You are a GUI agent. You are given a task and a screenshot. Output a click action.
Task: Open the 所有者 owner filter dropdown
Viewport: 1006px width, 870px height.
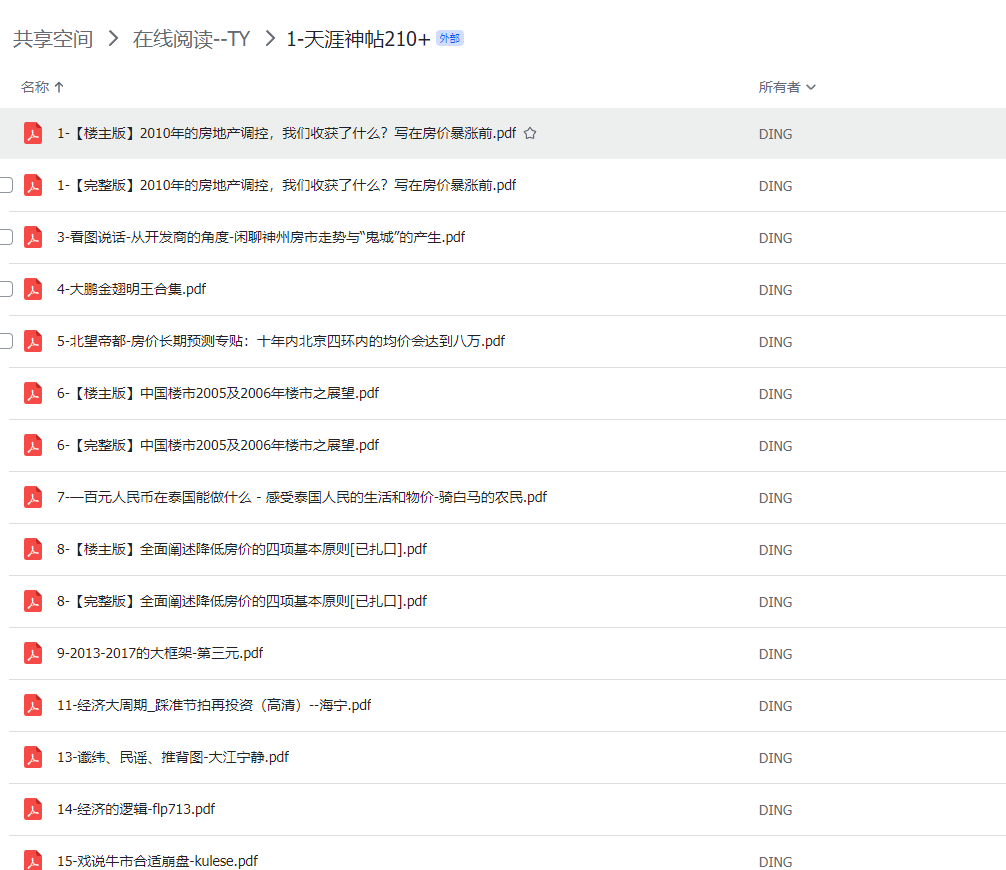pyautogui.click(x=787, y=87)
